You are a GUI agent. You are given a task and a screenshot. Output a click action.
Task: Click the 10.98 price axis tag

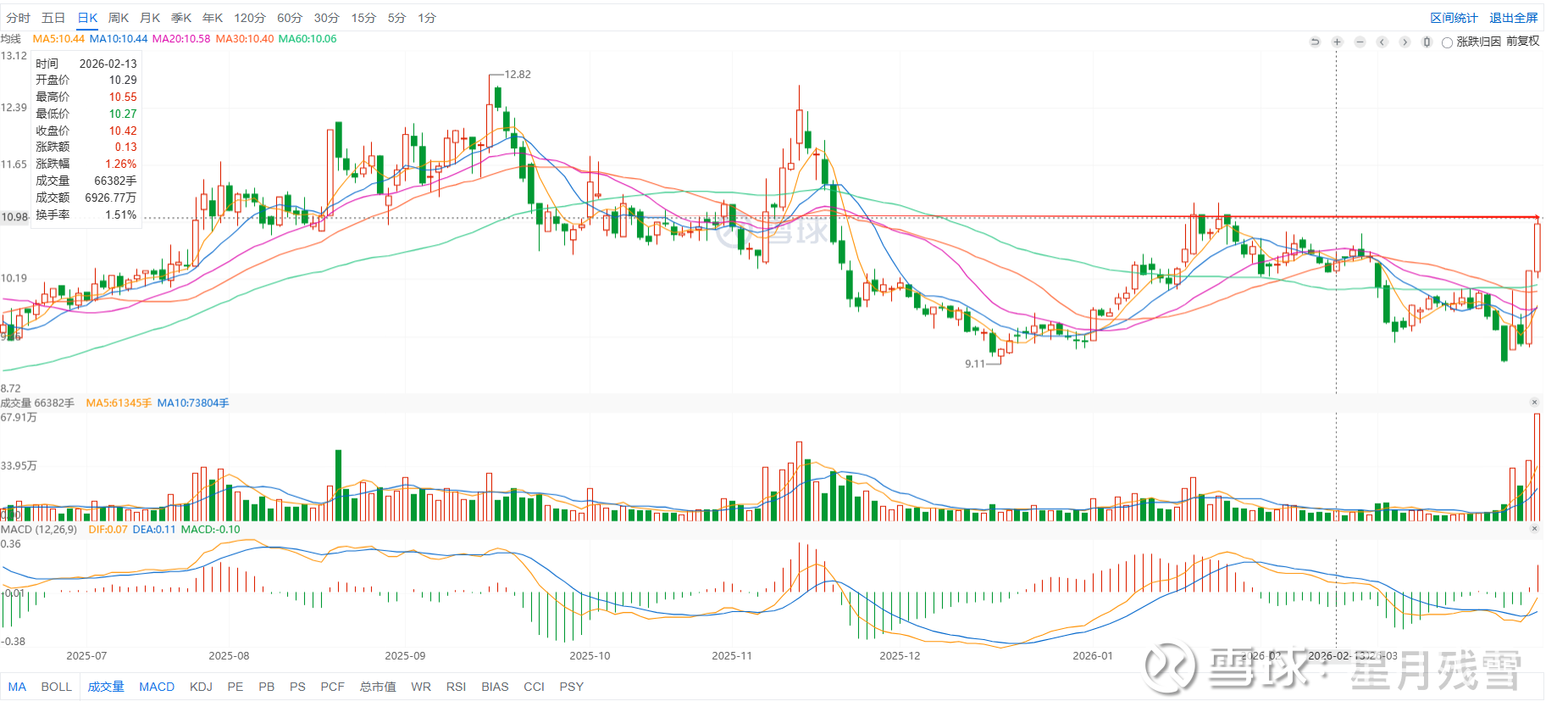pos(14,217)
